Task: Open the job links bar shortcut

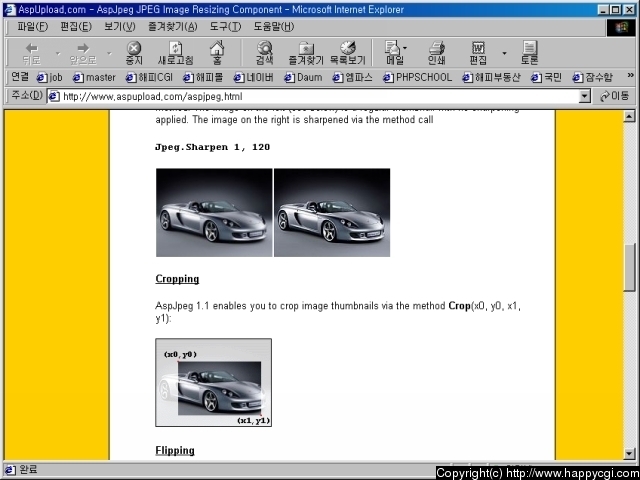Action: [x=50, y=77]
